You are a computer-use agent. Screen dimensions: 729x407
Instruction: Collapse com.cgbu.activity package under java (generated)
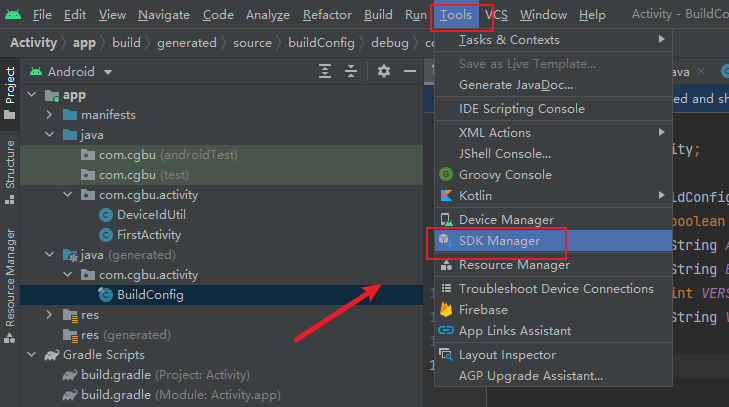(x=67, y=275)
